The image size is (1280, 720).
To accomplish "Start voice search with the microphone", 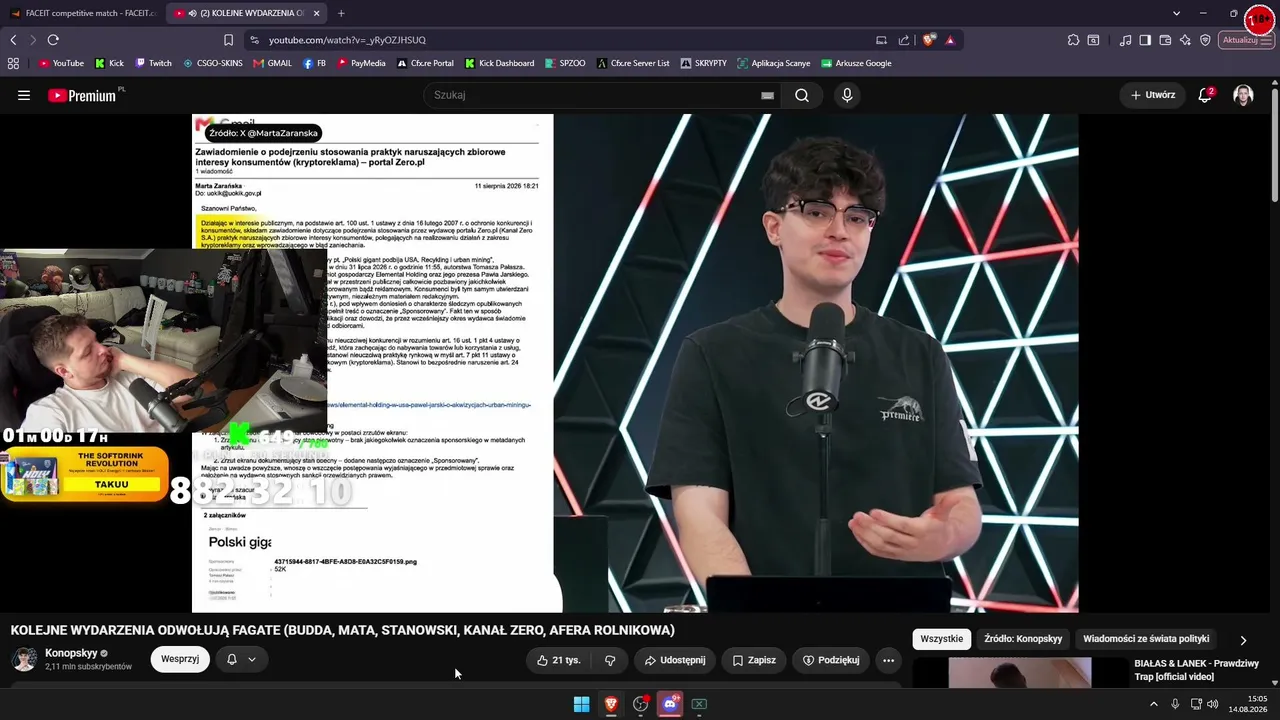I will [847, 95].
